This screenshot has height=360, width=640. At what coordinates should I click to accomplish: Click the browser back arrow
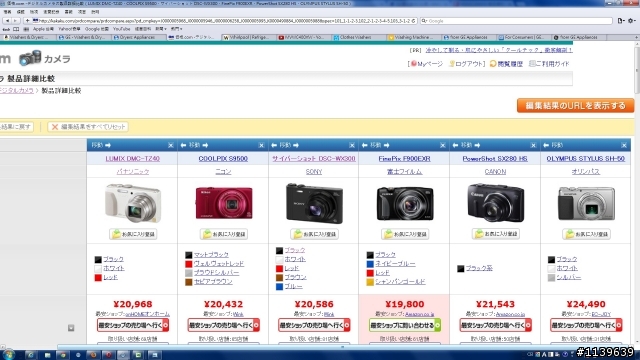[x=7, y=21]
